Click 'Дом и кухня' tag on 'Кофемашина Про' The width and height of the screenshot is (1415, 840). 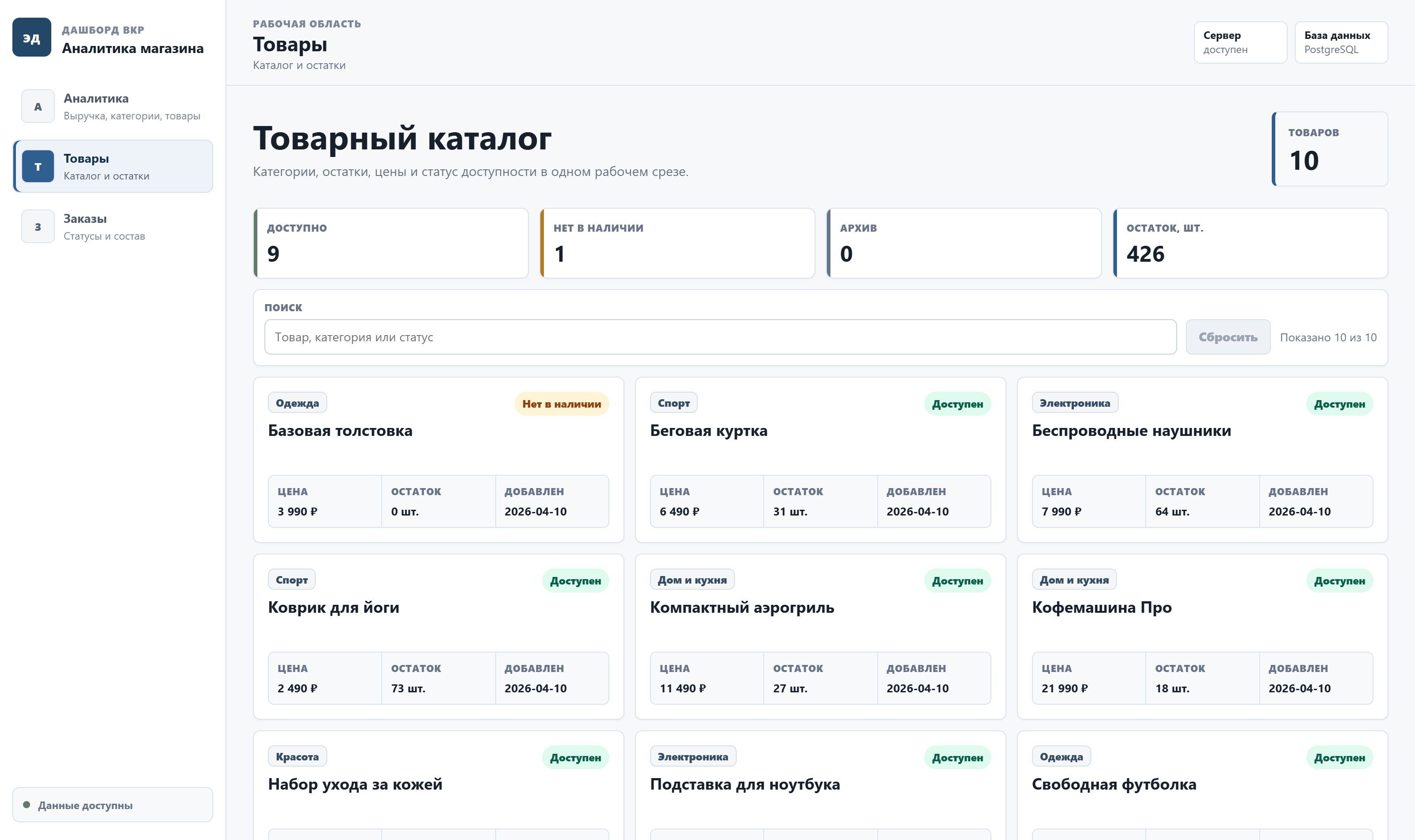[x=1074, y=580]
